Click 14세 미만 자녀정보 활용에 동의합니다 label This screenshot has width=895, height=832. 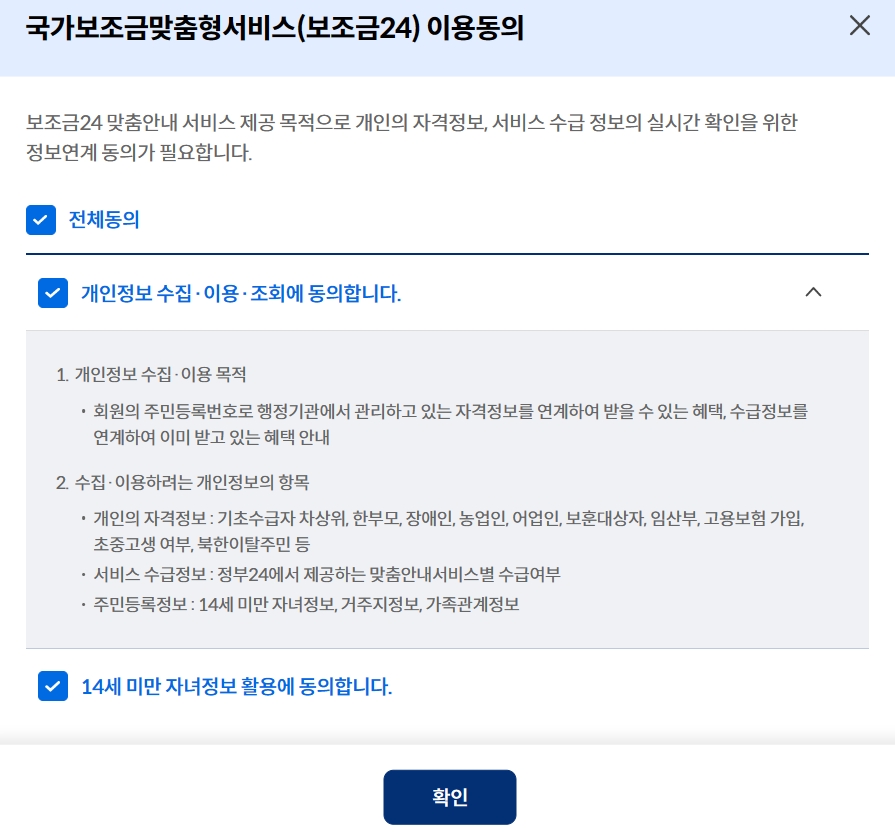pos(236,686)
